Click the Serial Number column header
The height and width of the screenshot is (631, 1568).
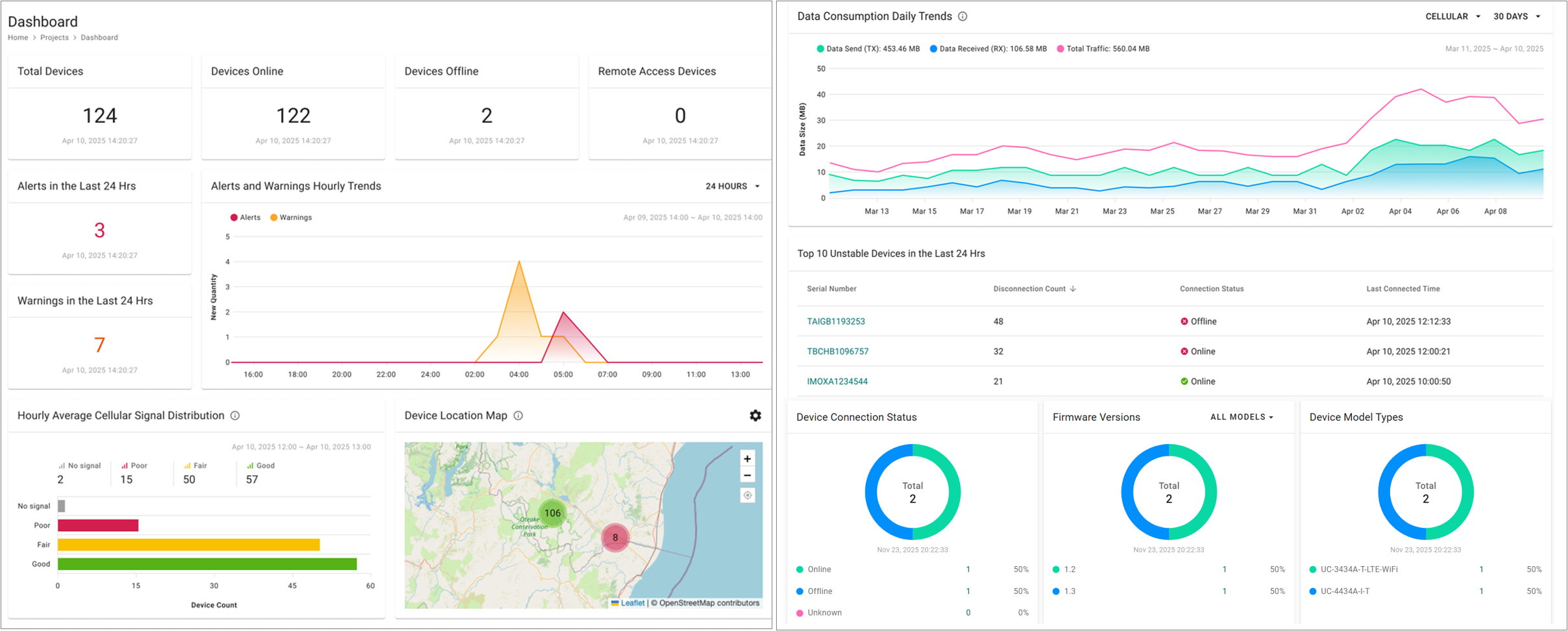tap(831, 289)
